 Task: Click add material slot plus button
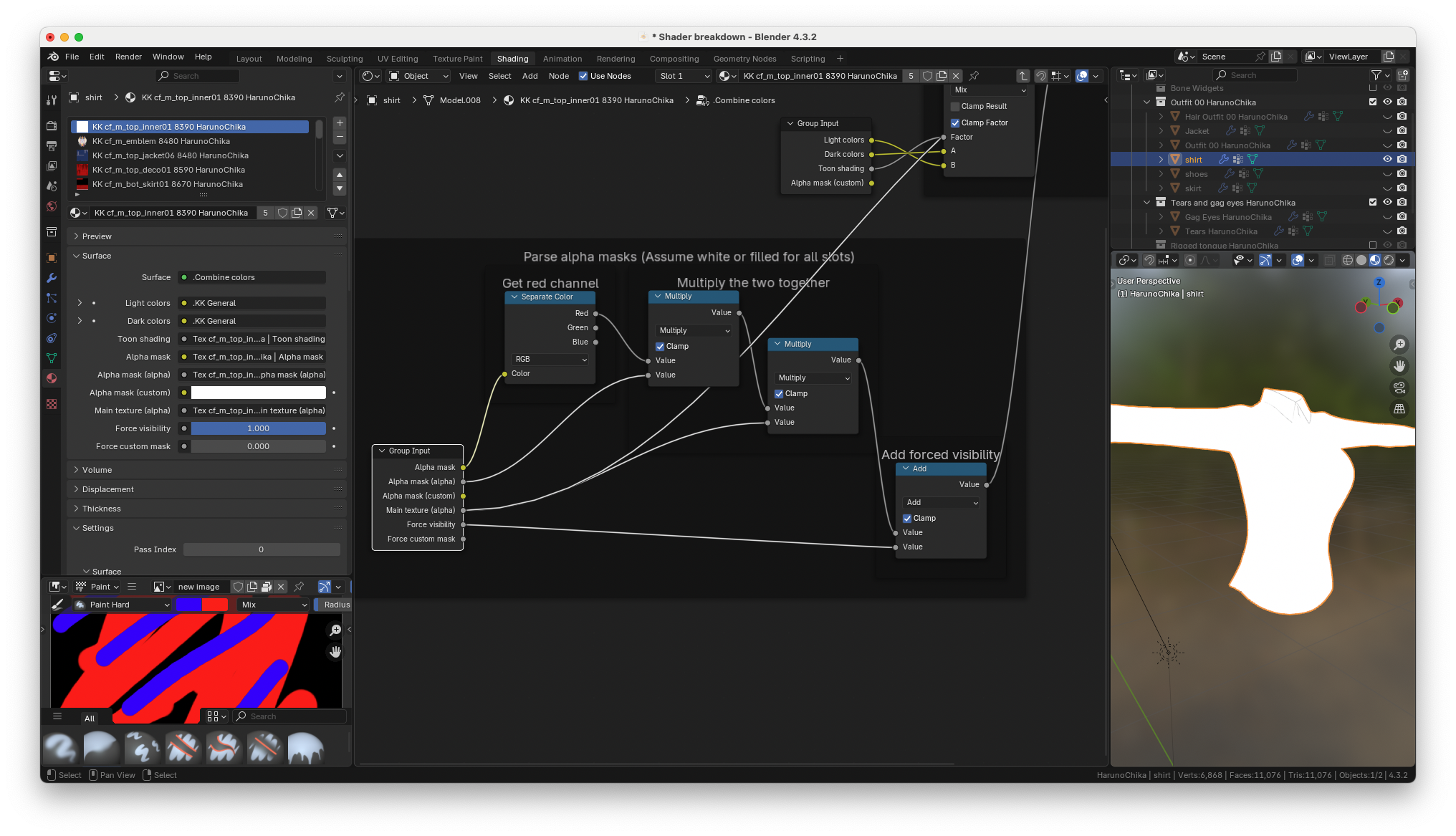point(340,123)
